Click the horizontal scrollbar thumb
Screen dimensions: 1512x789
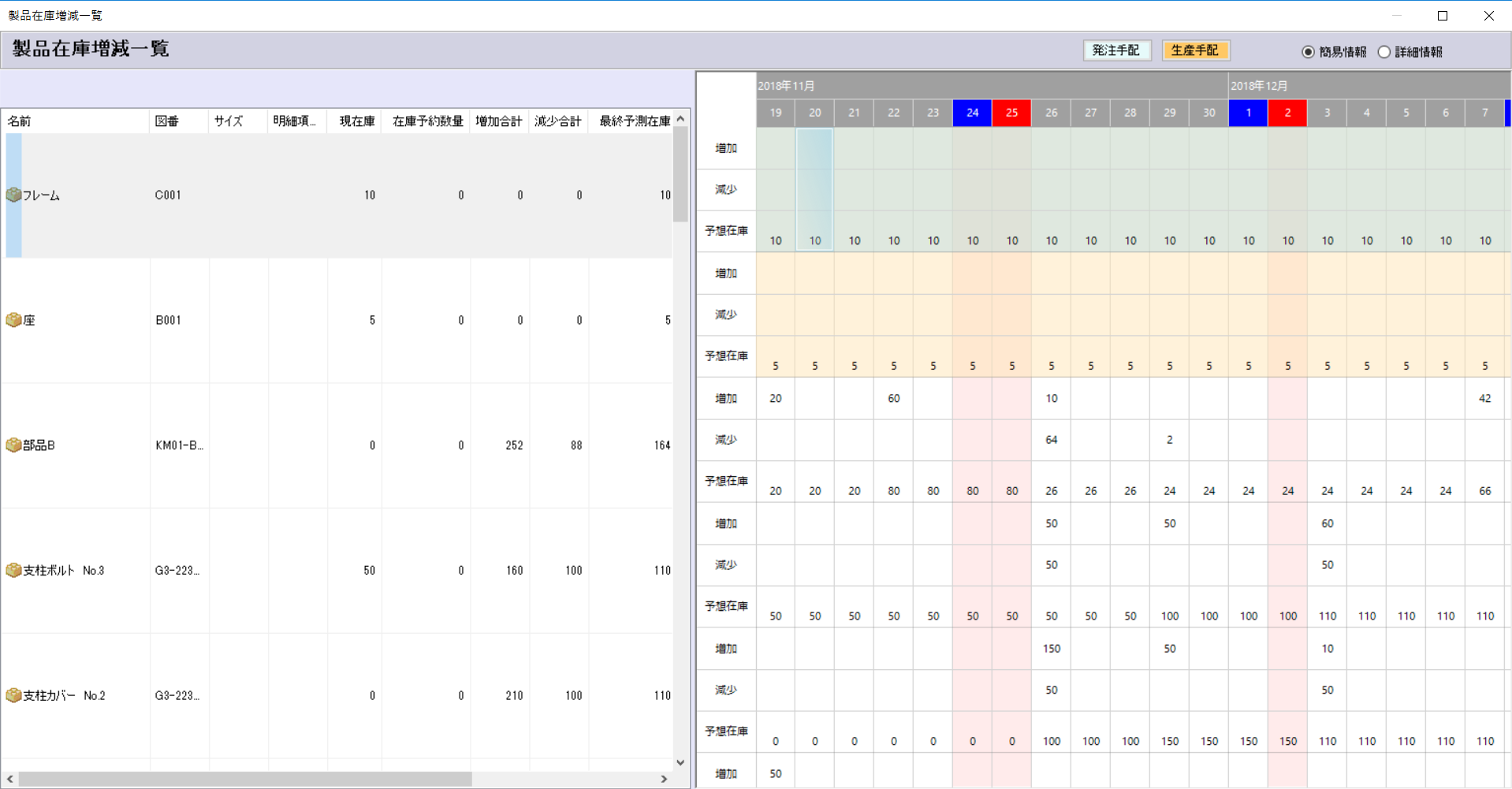(x=245, y=779)
